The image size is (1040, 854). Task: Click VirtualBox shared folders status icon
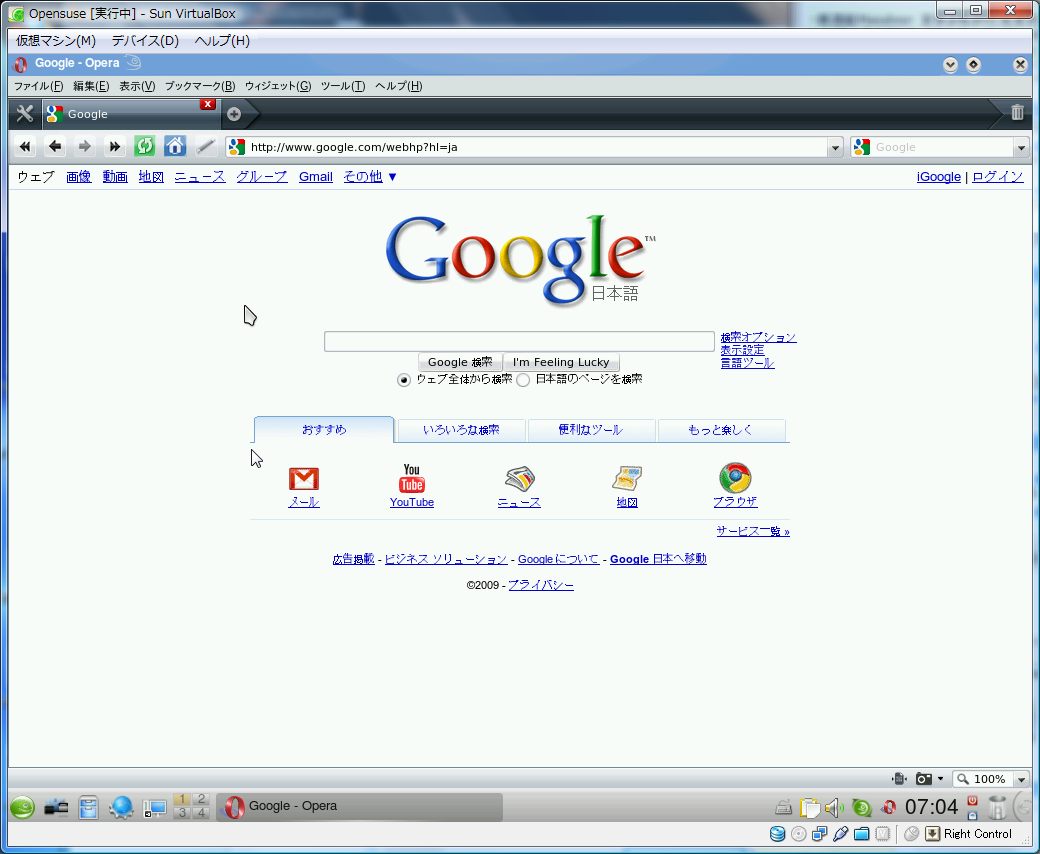pos(862,834)
